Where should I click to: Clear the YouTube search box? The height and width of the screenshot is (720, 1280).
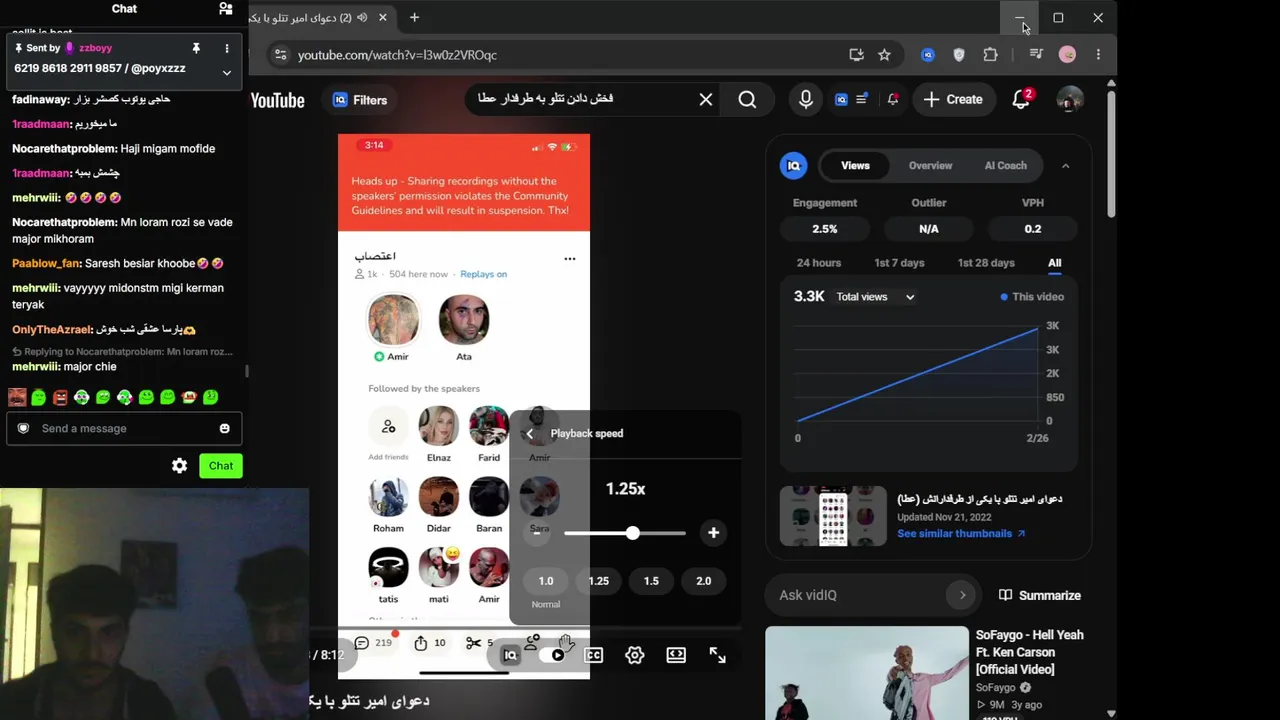point(706,99)
